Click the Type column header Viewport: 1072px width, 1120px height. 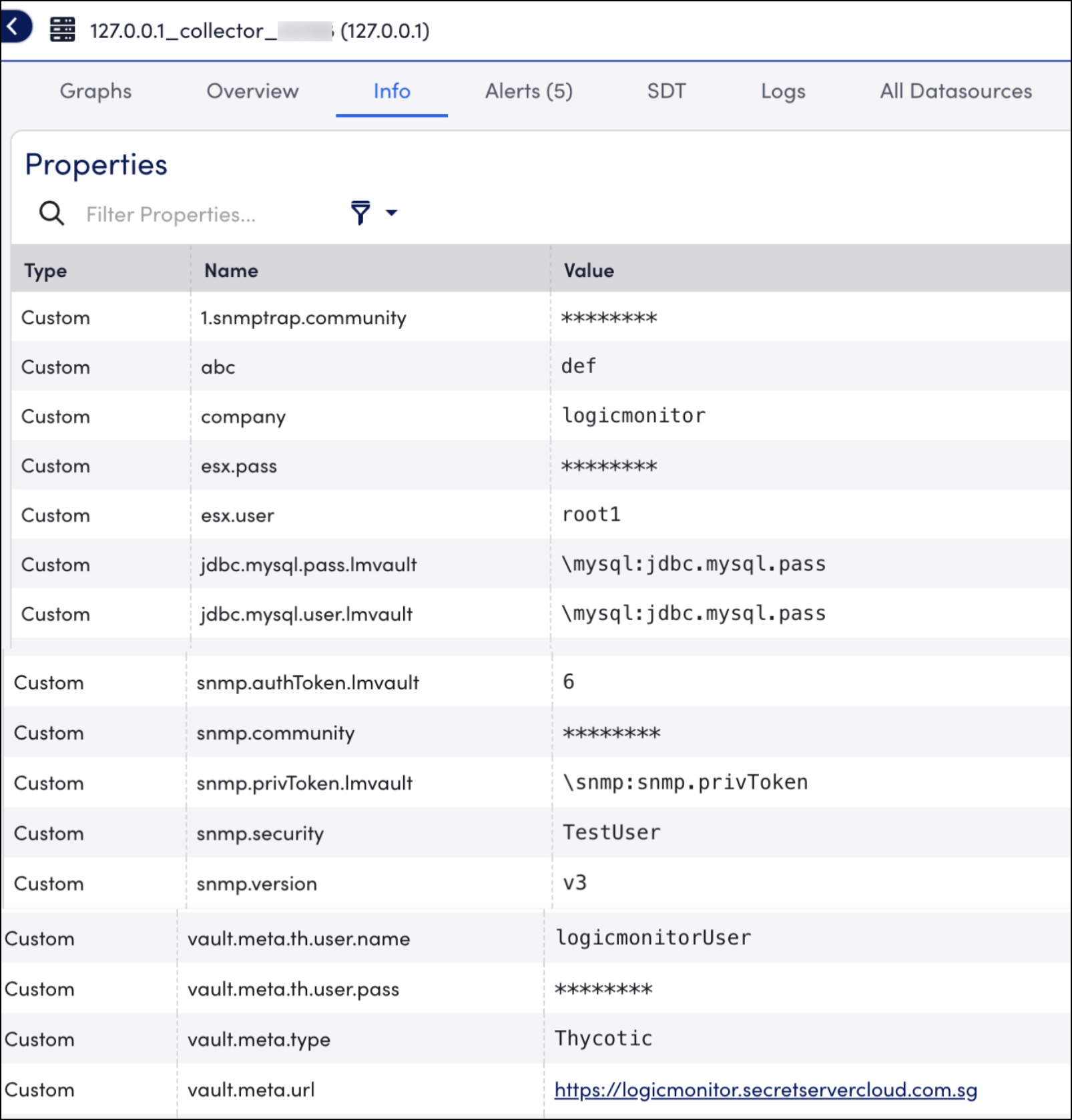(x=45, y=270)
